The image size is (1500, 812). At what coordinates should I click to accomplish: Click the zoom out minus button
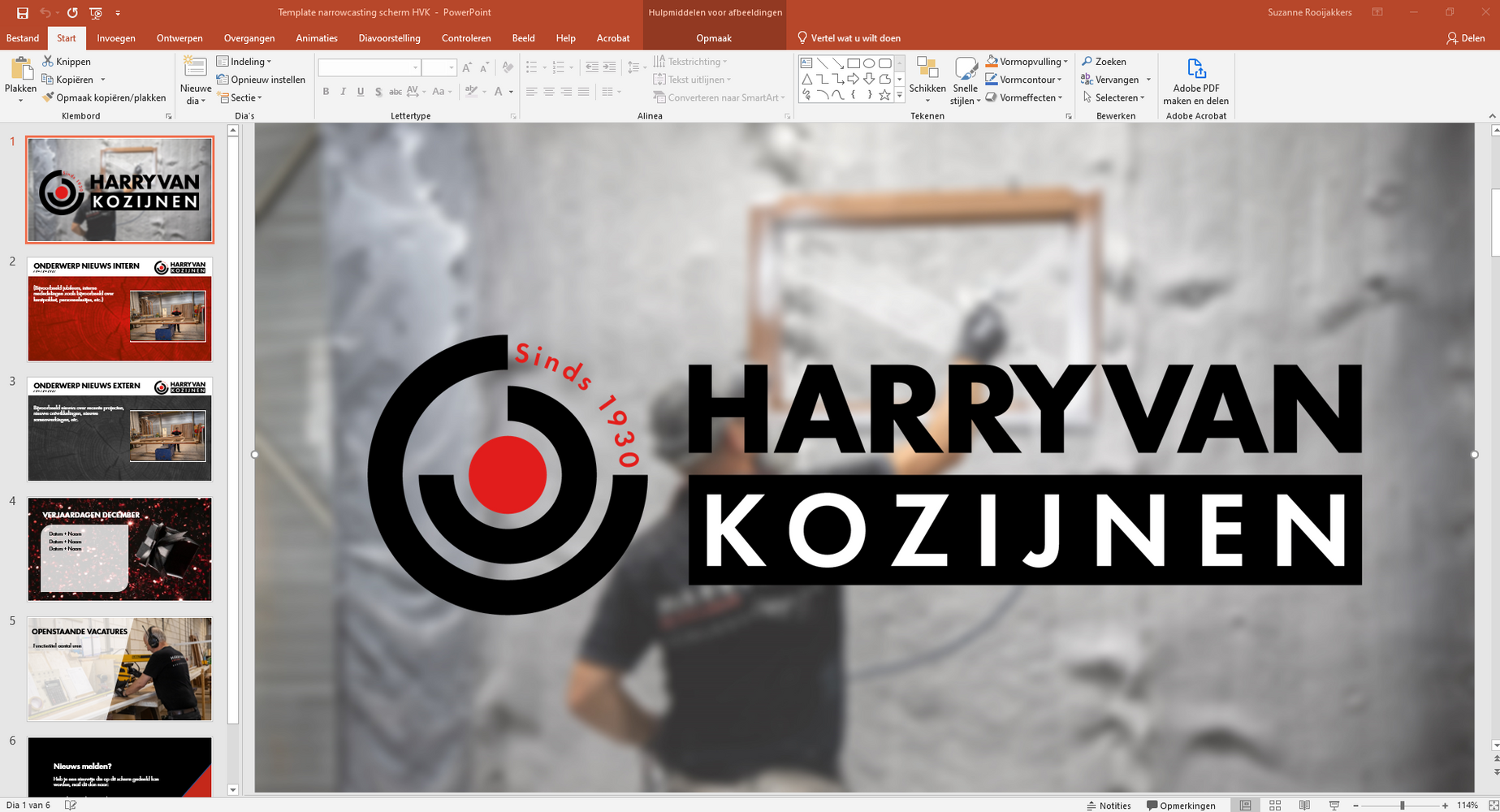[x=1355, y=806]
